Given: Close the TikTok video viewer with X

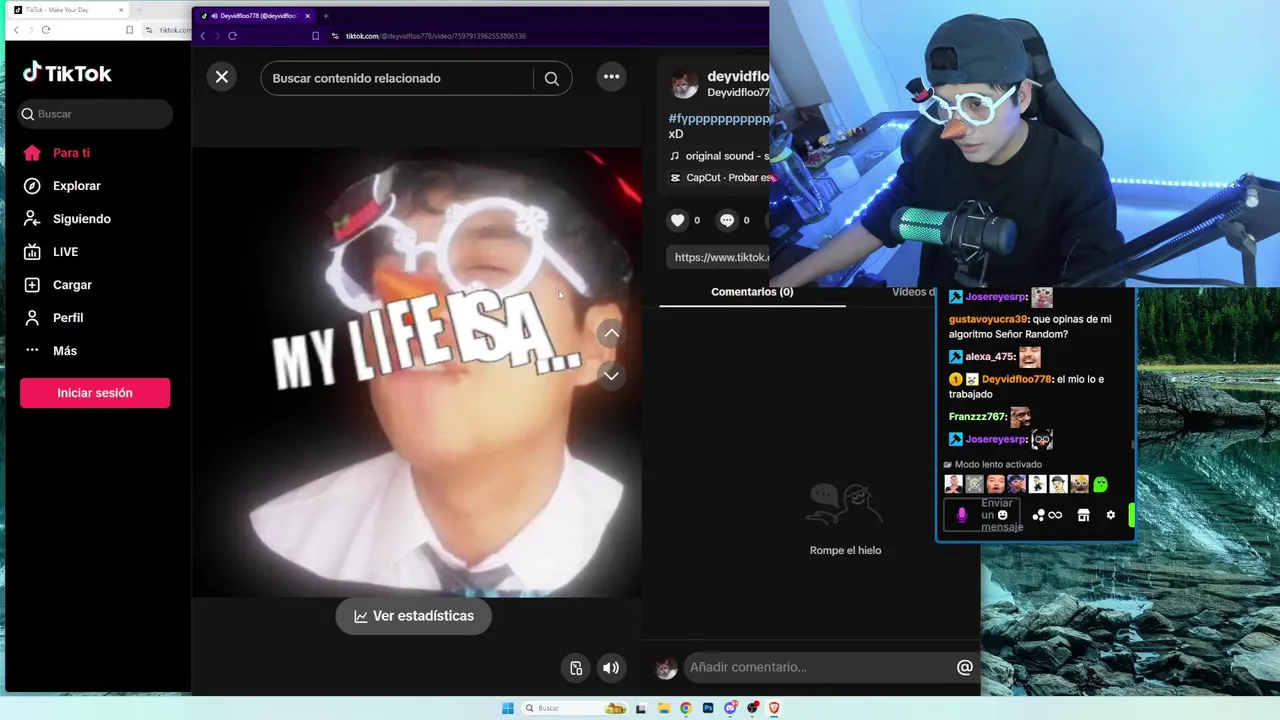Looking at the screenshot, I should pos(222,77).
